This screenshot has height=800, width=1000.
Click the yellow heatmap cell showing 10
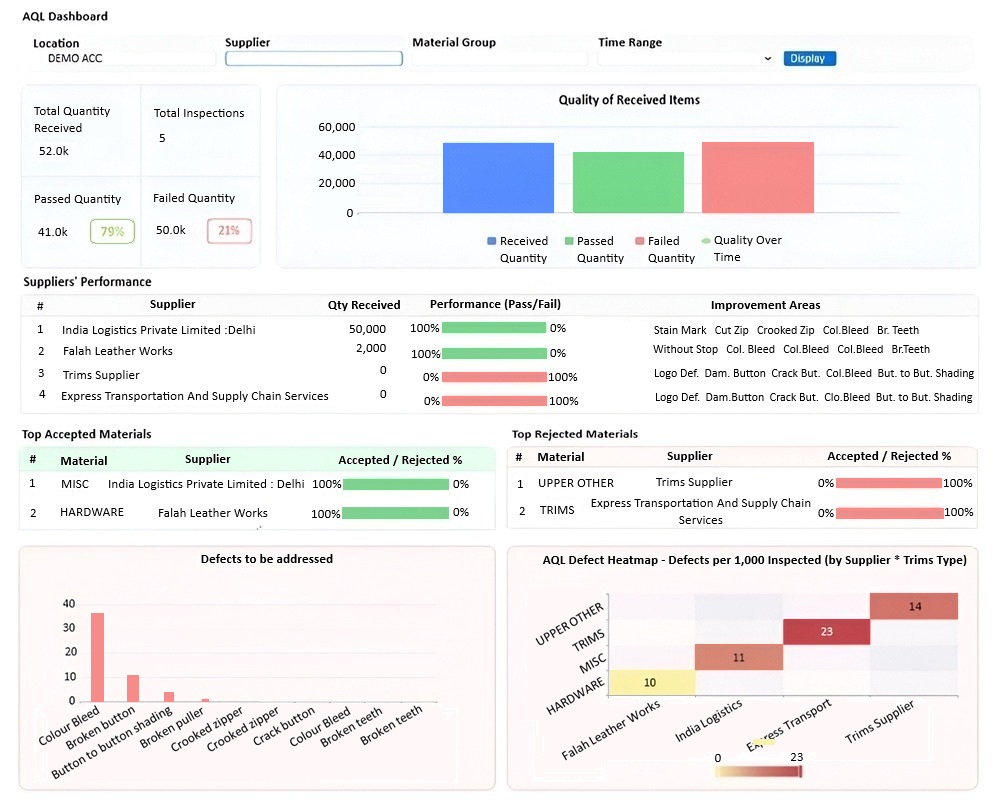[652, 683]
